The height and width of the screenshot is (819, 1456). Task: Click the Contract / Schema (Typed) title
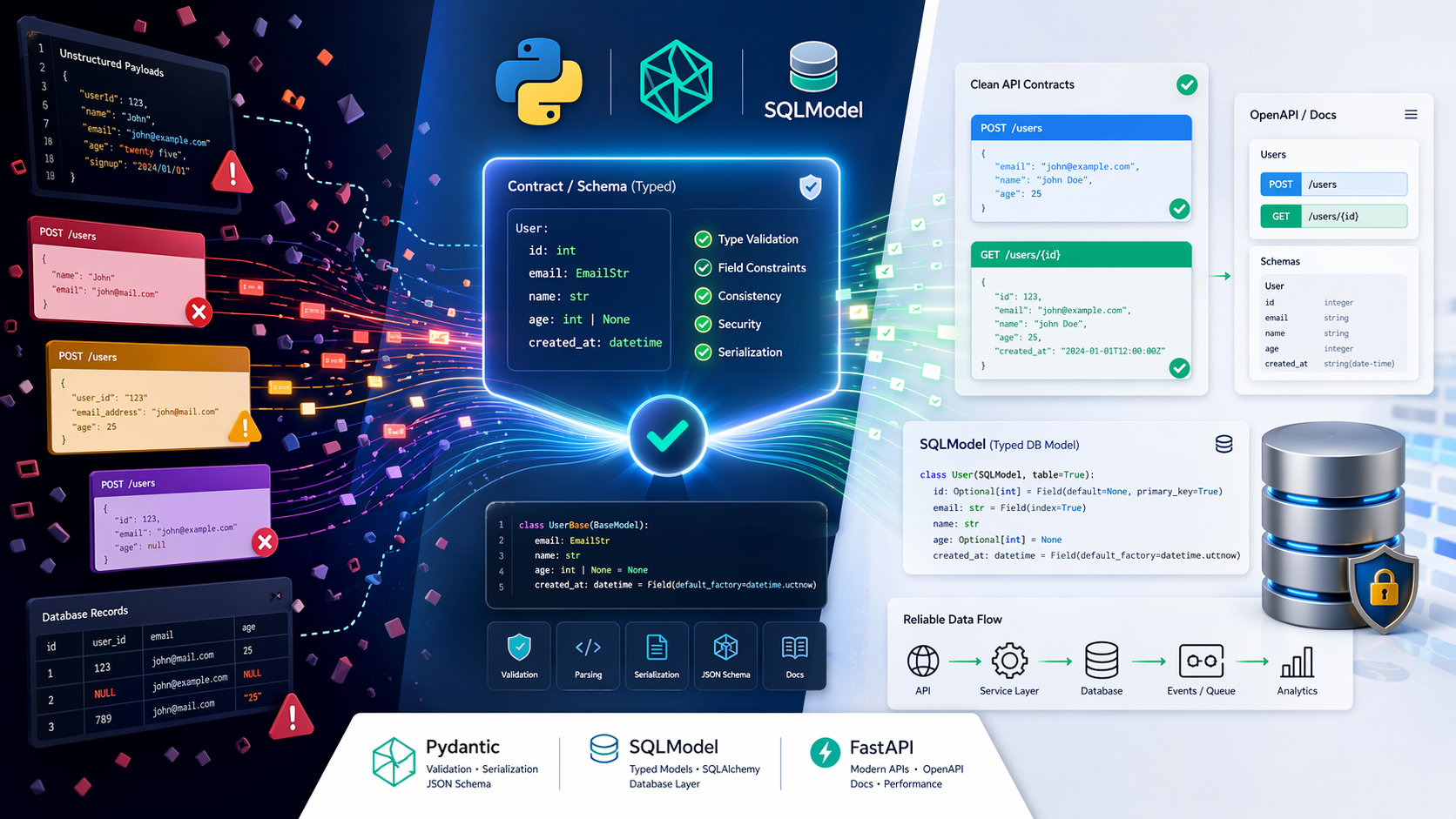click(591, 186)
